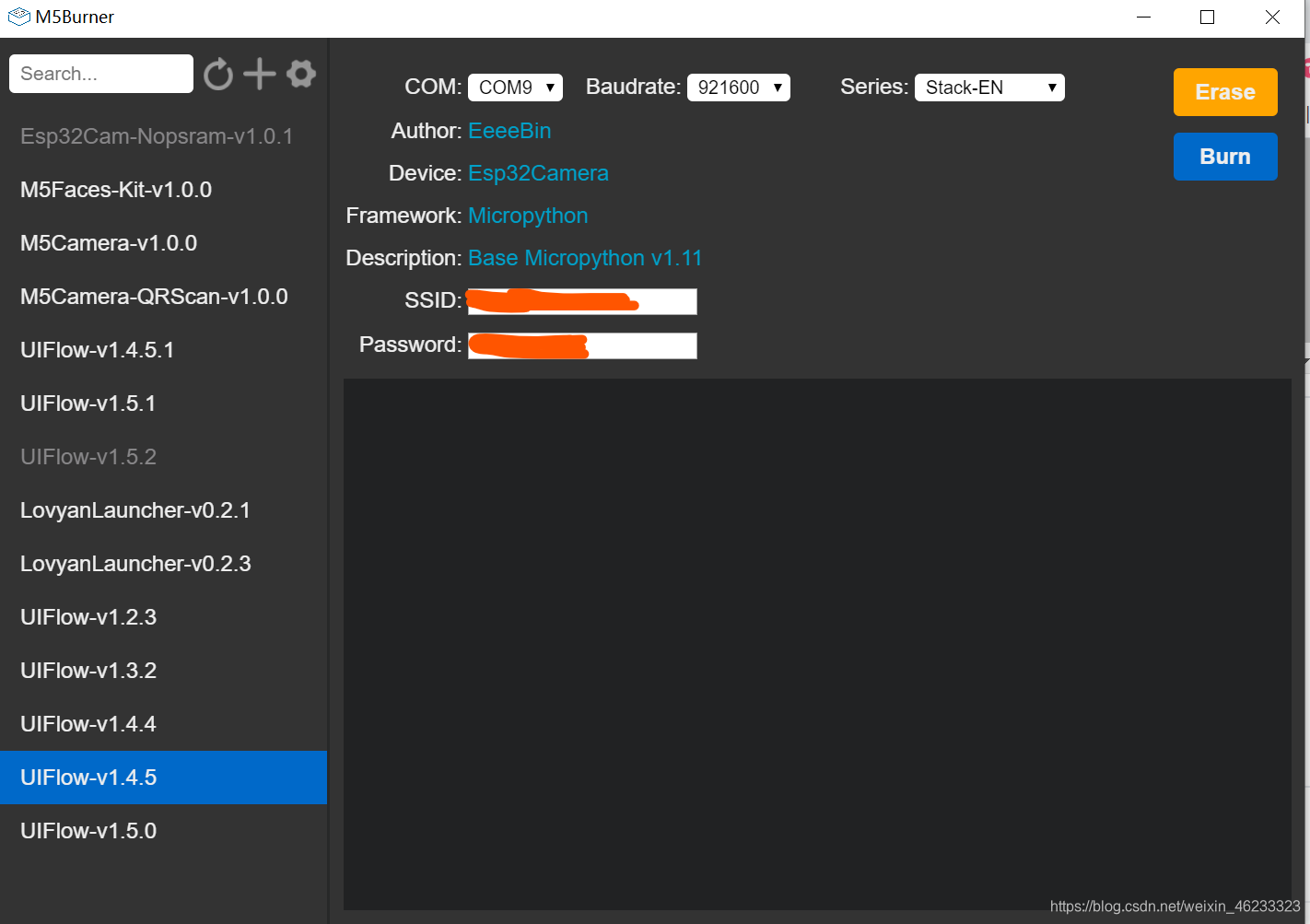Open the COM port dropdown
This screenshot has width=1310, height=924.
(x=515, y=88)
